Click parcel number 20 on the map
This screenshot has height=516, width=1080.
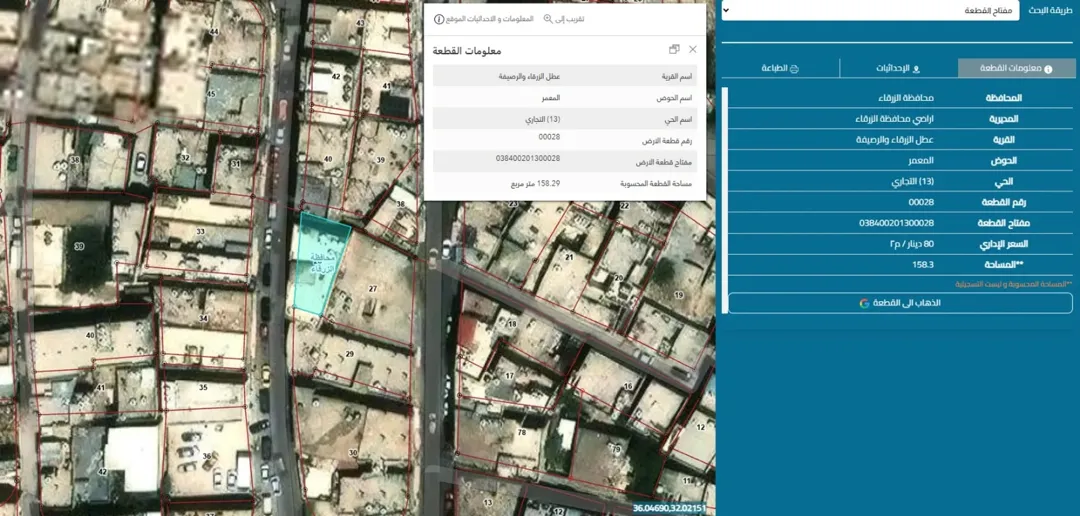pos(619,278)
